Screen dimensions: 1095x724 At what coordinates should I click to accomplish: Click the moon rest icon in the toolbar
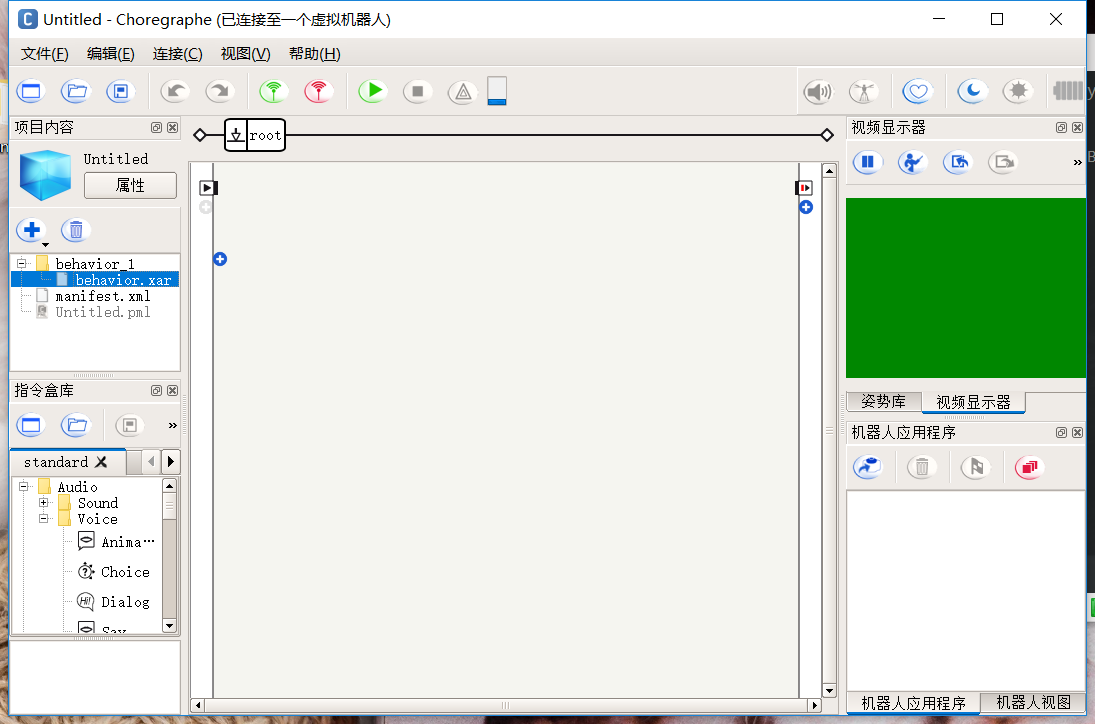(x=970, y=91)
